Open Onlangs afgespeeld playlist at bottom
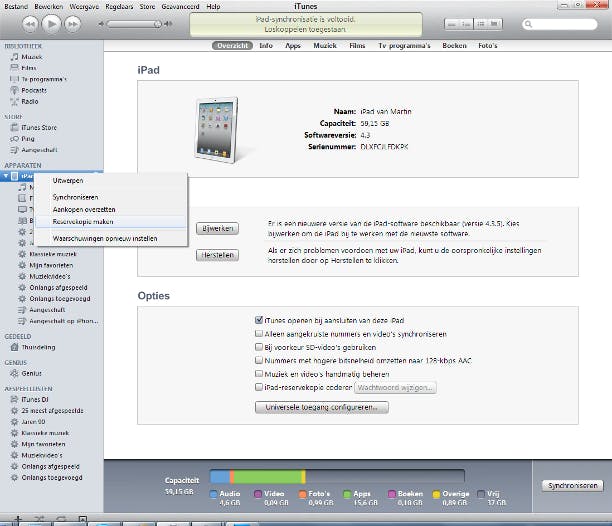Viewport: 612px width, 526px height. pos(50,466)
